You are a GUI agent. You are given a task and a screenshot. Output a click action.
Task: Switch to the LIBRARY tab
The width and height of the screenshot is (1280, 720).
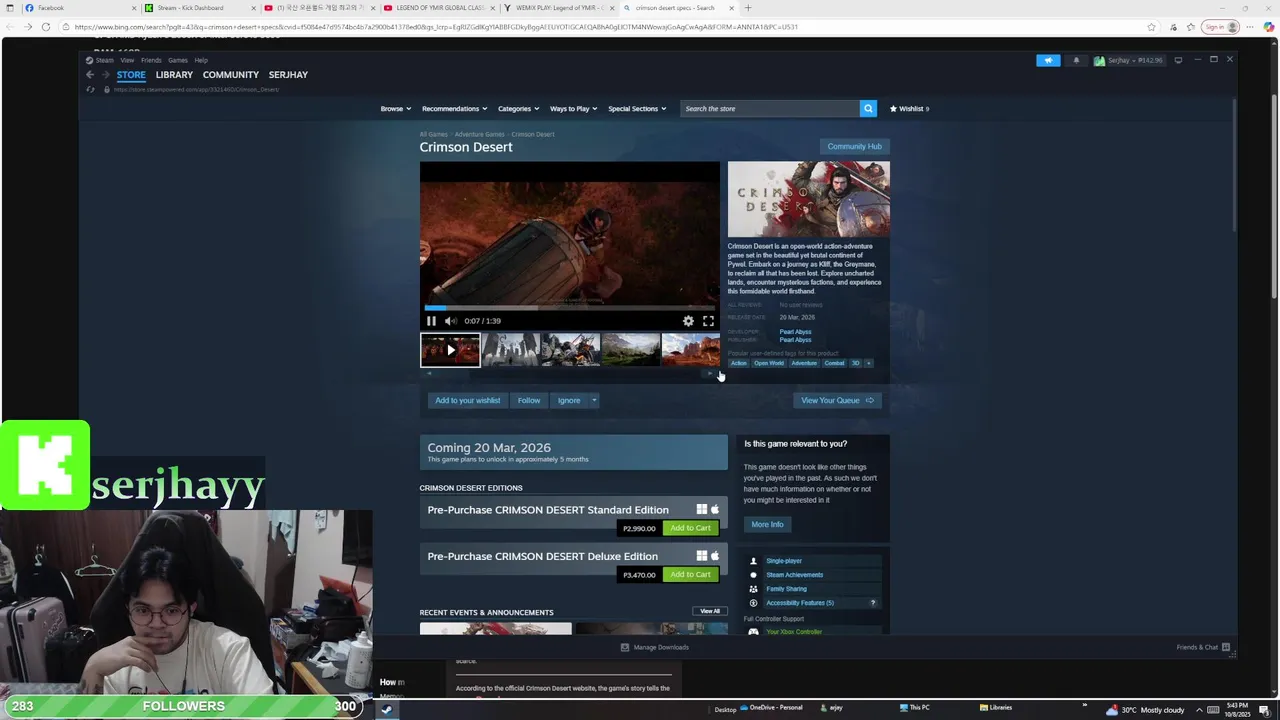tap(174, 75)
